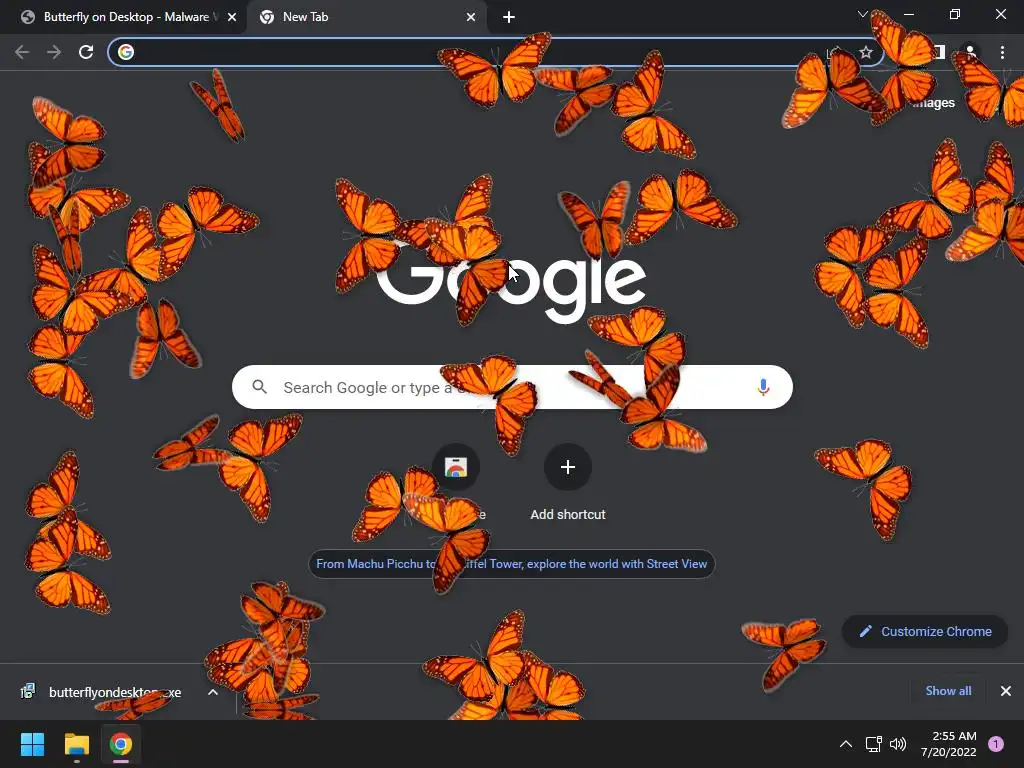Show hidden system tray icons
Image resolution: width=1024 pixels, height=768 pixels.
[x=846, y=744]
